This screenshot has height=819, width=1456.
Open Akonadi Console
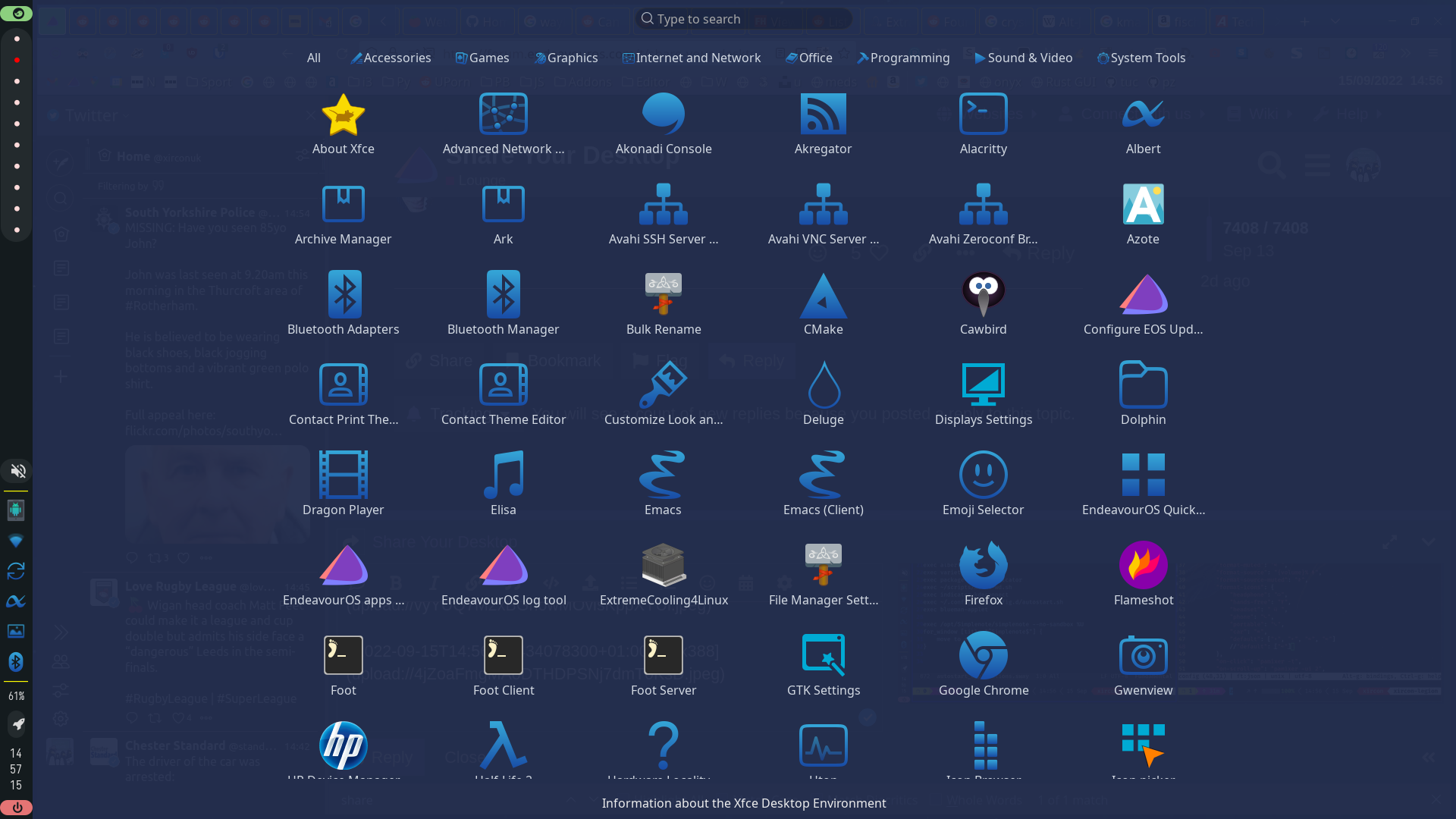coord(663,125)
